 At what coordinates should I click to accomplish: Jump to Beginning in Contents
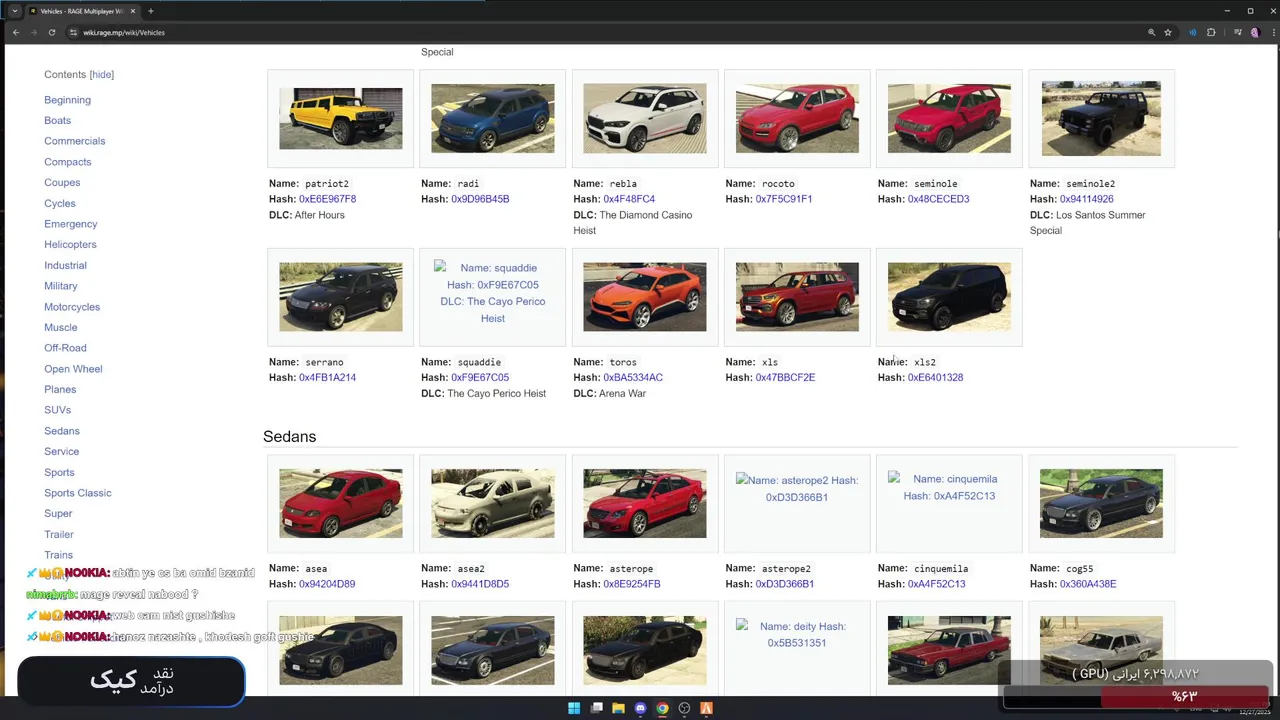[x=67, y=100]
